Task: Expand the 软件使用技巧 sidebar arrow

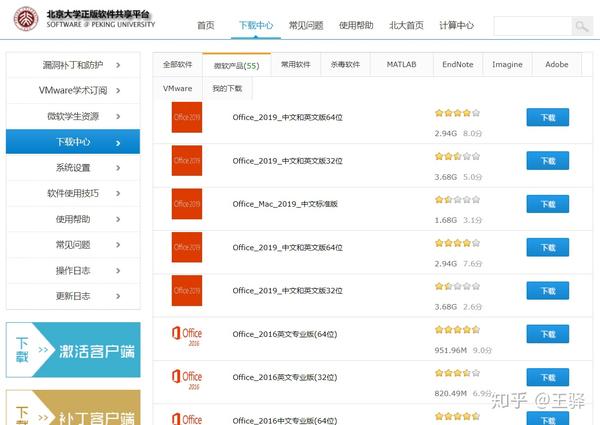Action: [118, 194]
